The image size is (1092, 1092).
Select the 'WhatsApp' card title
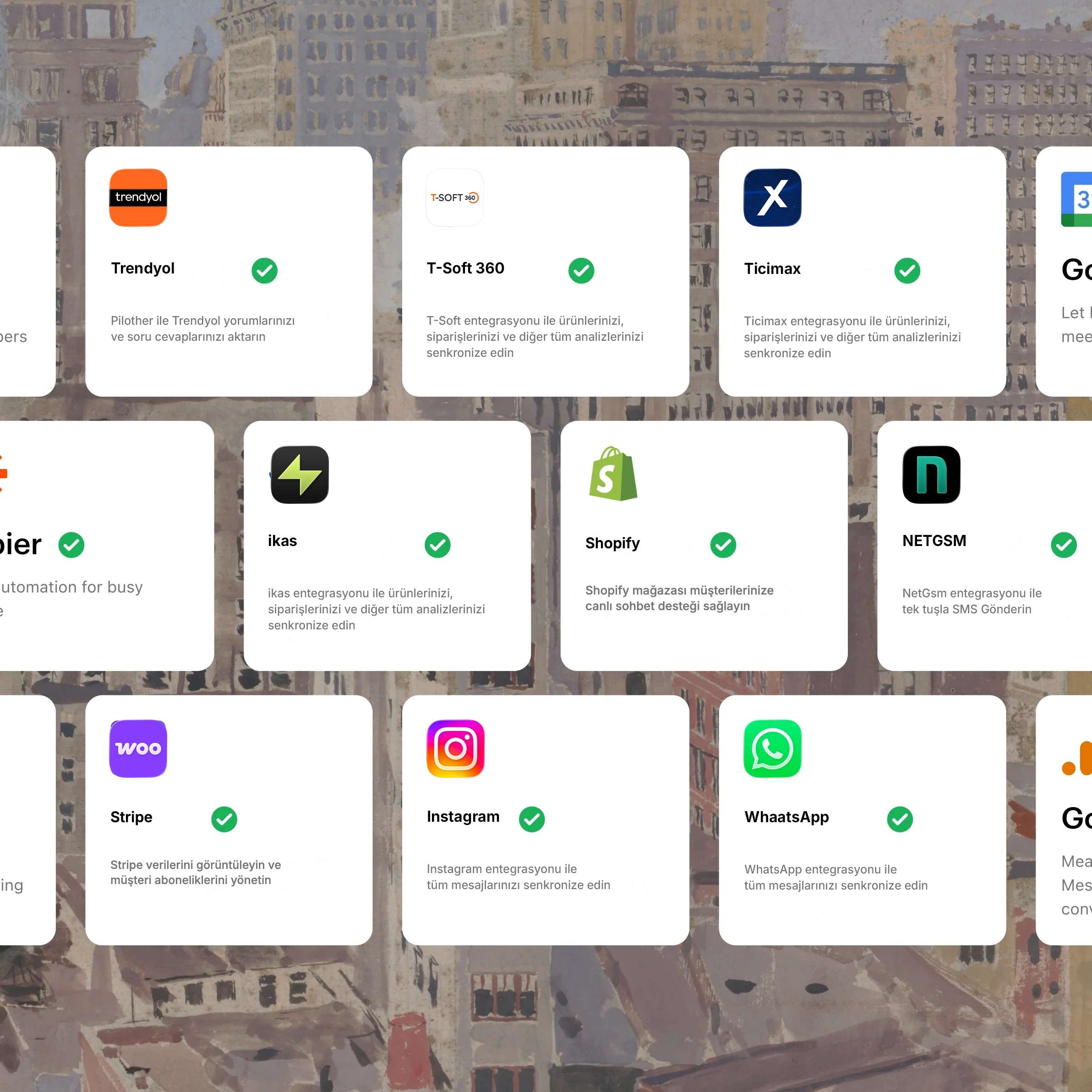pyautogui.click(x=787, y=817)
